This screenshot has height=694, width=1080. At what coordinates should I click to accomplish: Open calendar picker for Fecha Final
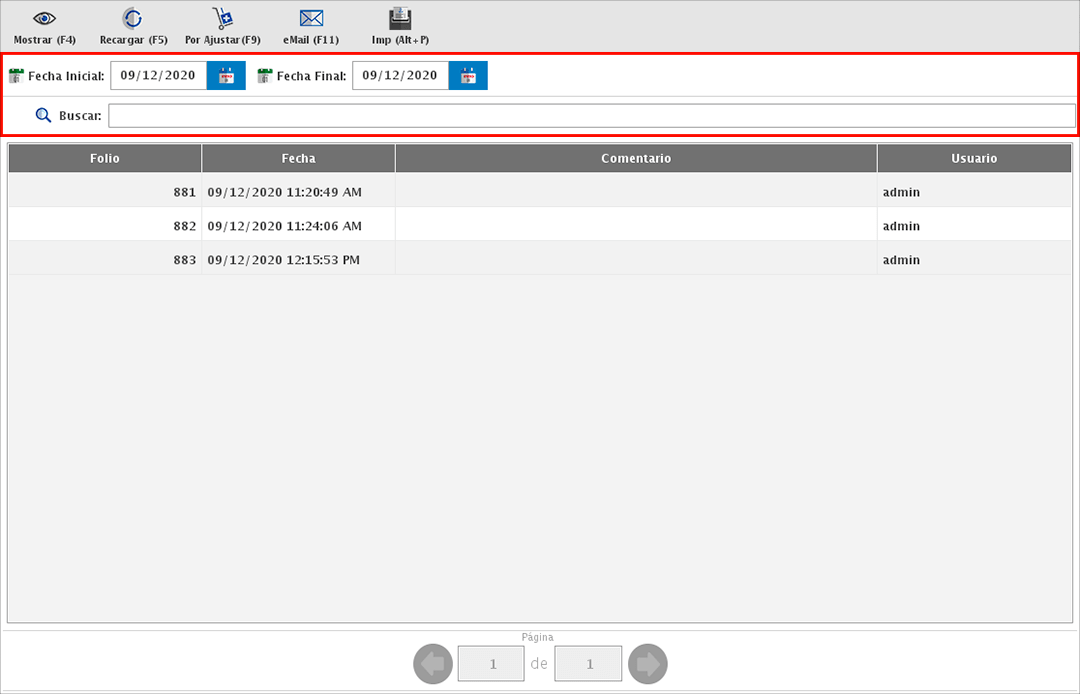point(468,76)
